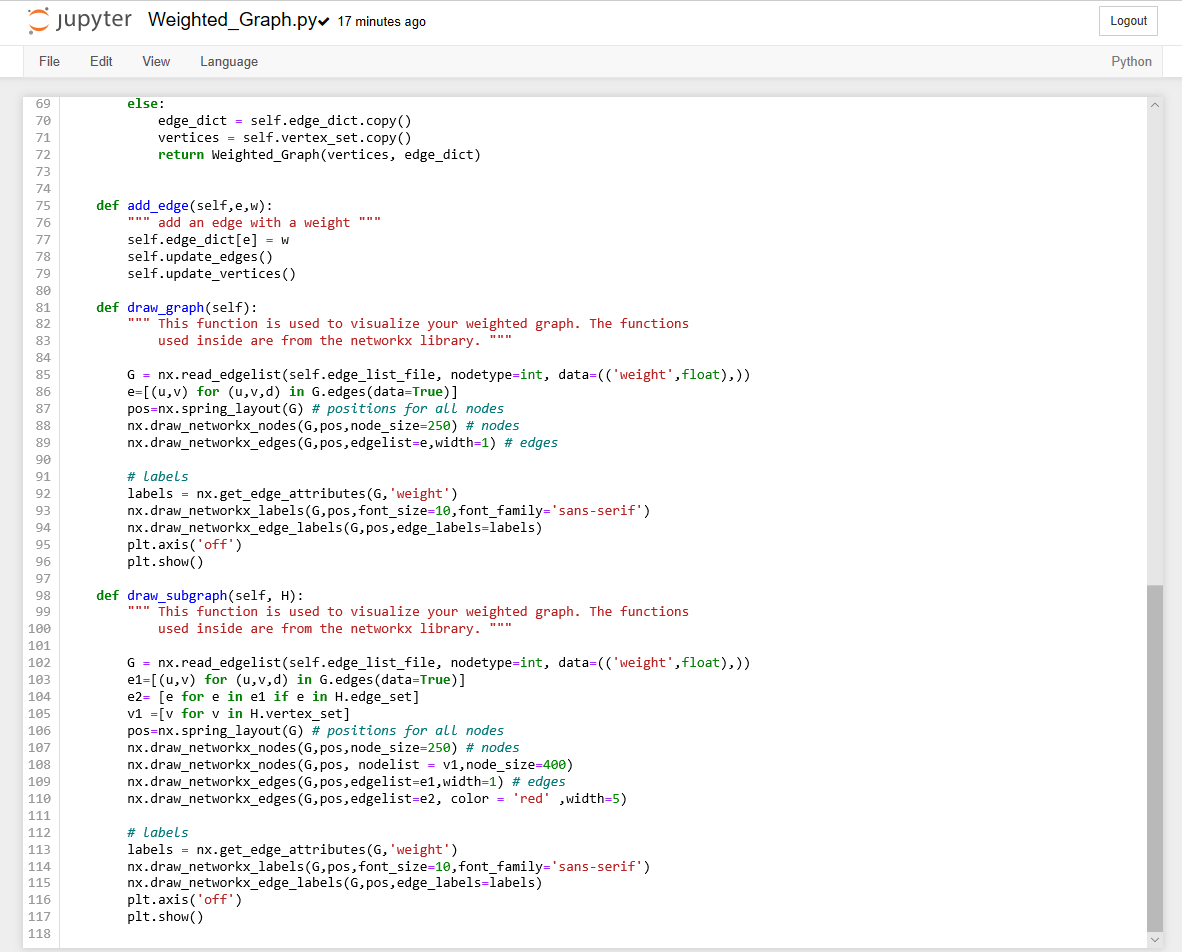The width and height of the screenshot is (1182, 952).
Task: Click the 'labels = nx.get_edge_attributes' line 113
Action: [x=292, y=849]
